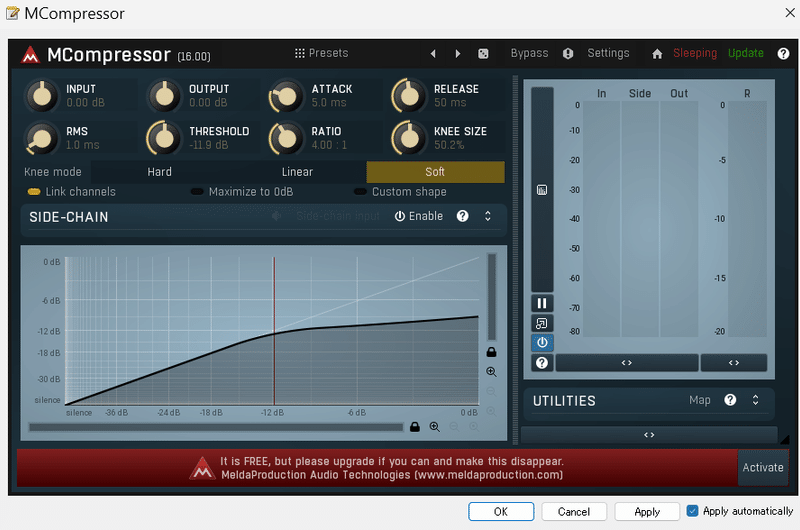Click the OK button
This screenshot has height=530, width=800.
tap(501, 512)
